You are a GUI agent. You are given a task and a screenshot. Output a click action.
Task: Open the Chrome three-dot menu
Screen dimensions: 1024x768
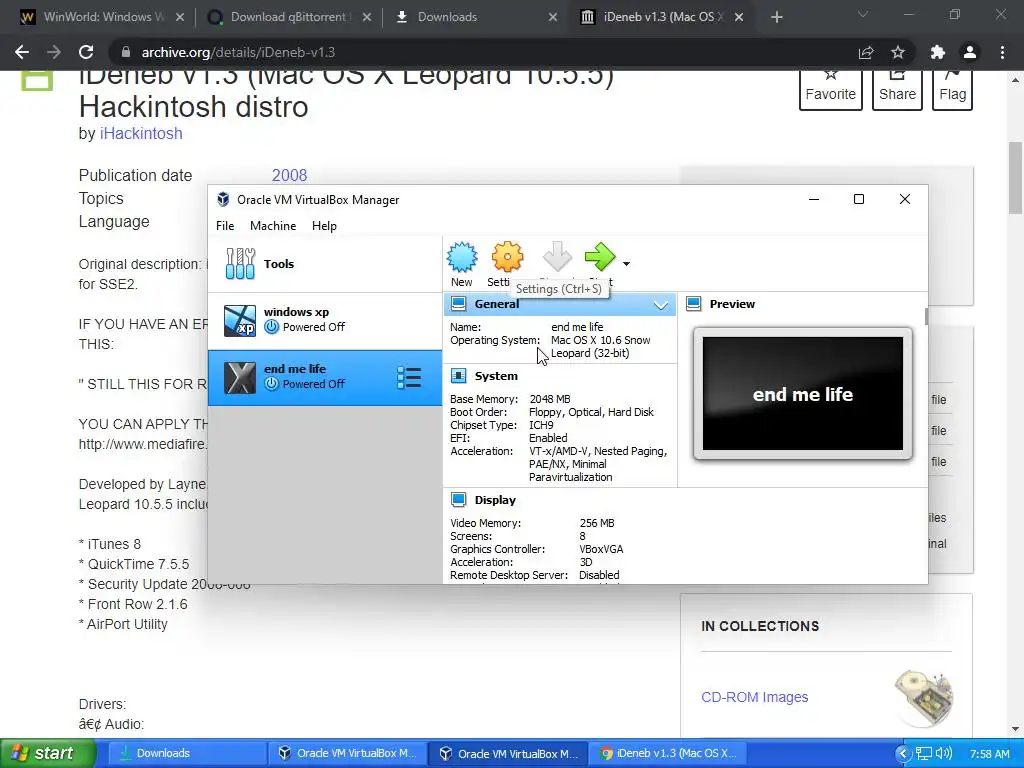[1002, 52]
